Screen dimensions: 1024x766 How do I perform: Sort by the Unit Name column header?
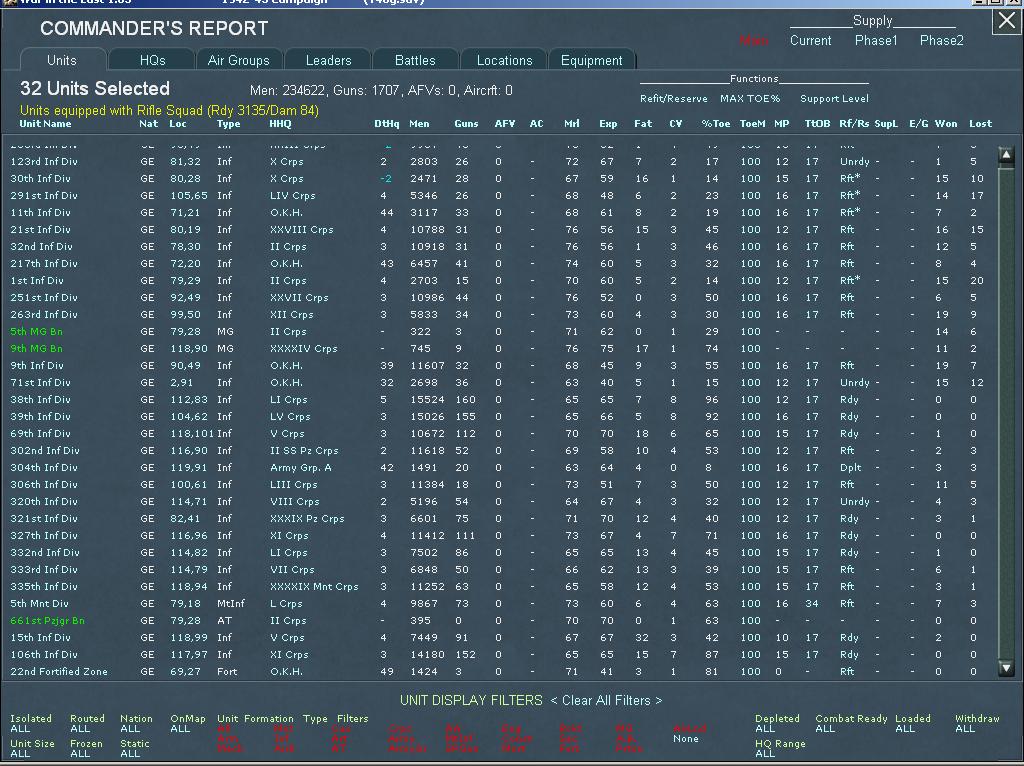point(45,123)
